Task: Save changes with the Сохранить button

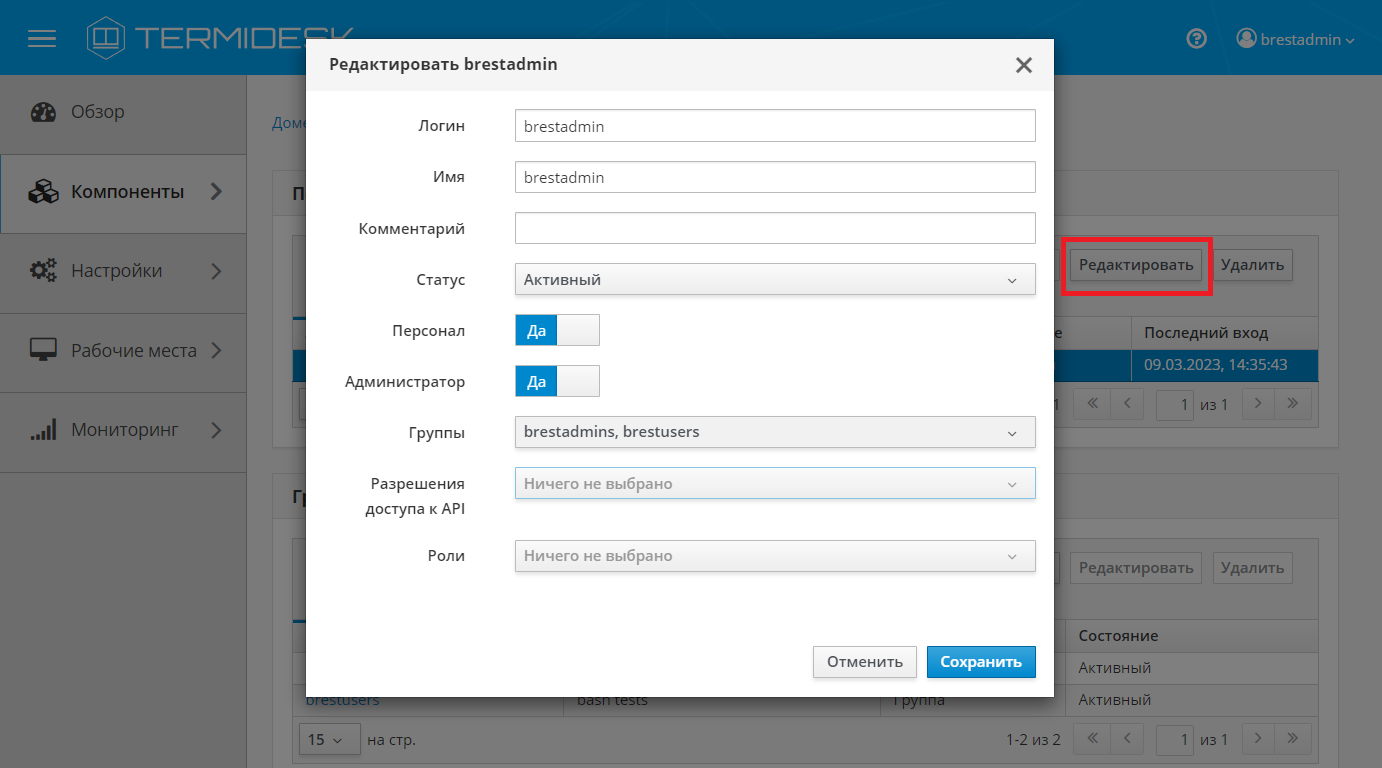Action: click(980, 662)
